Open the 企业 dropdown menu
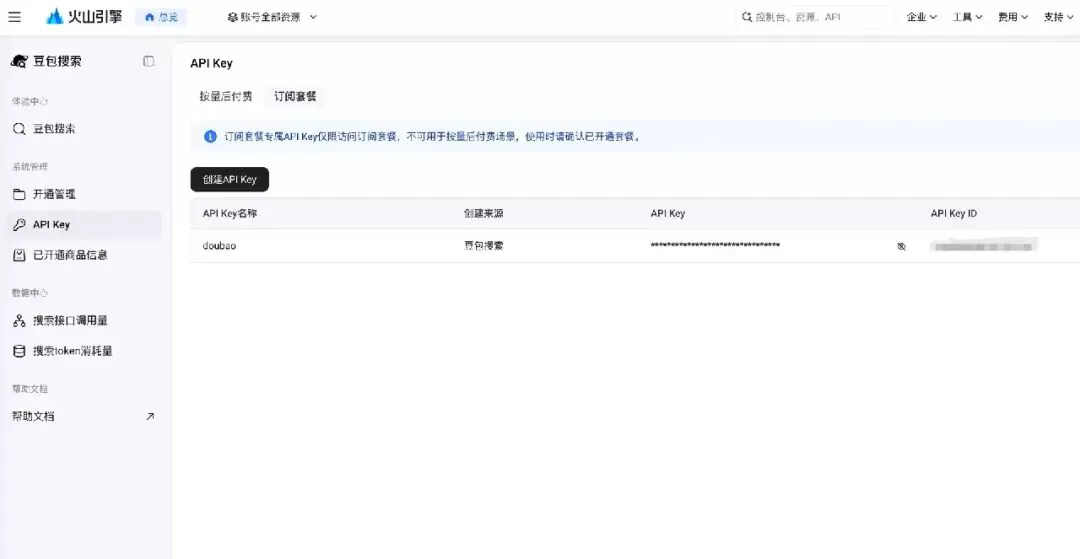This screenshot has height=559, width=1080. [x=922, y=17]
